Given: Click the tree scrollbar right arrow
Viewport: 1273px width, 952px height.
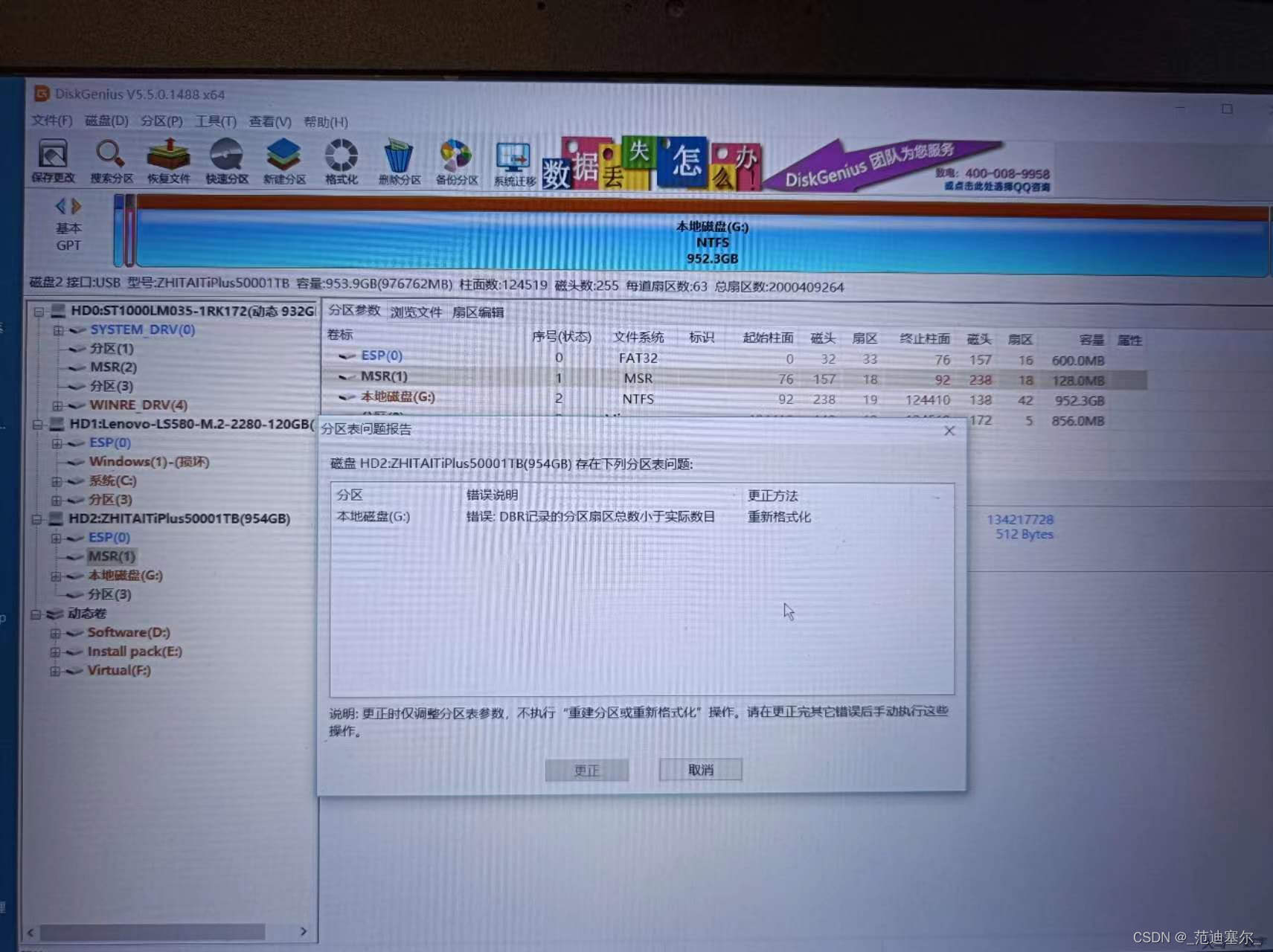Looking at the screenshot, I should [x=303, y=931].
